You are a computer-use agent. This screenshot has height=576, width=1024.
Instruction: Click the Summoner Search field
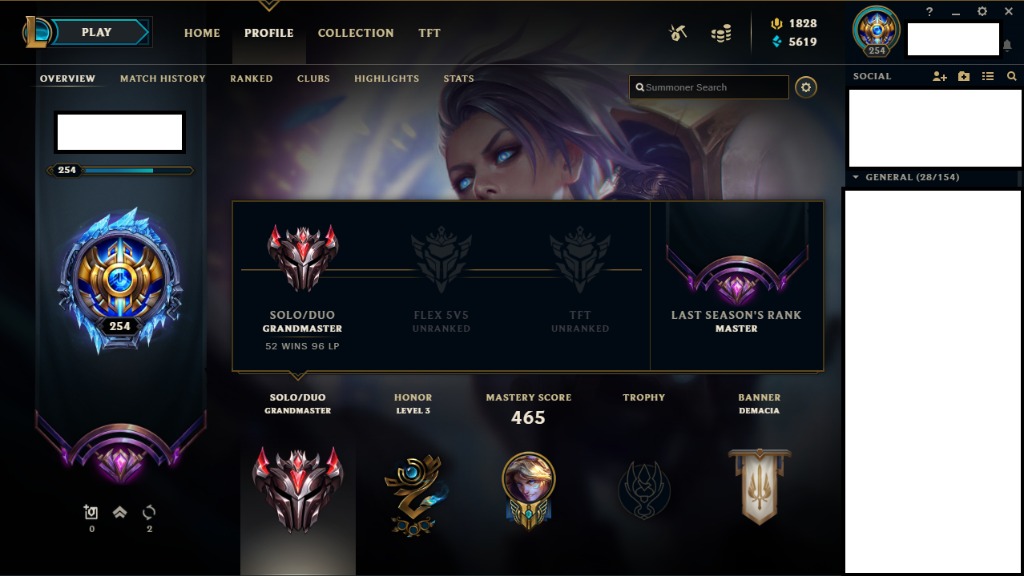pos(709,88)
